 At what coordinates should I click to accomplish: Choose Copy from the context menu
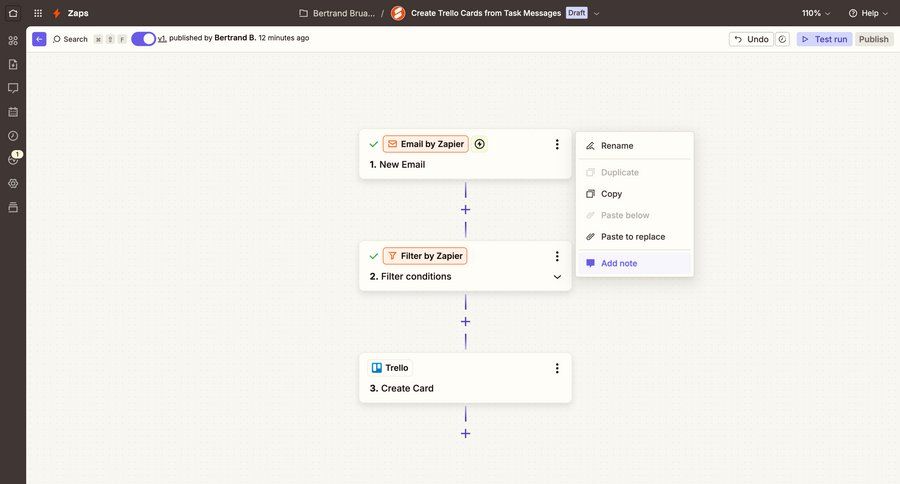click(x=634, y=194)
